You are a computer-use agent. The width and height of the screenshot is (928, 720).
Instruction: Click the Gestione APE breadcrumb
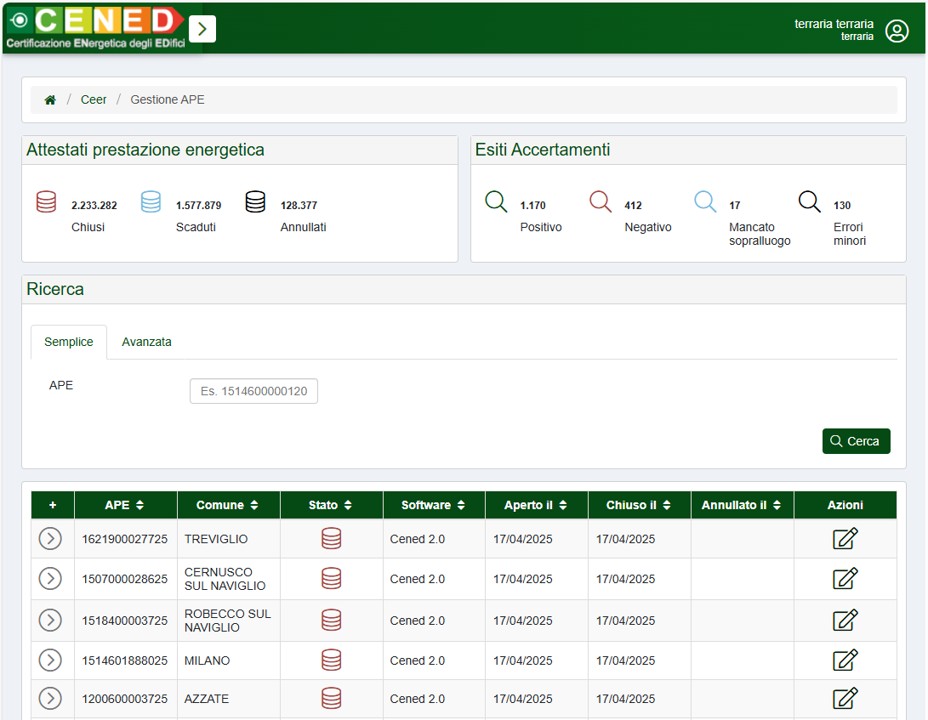click(167, 99)
